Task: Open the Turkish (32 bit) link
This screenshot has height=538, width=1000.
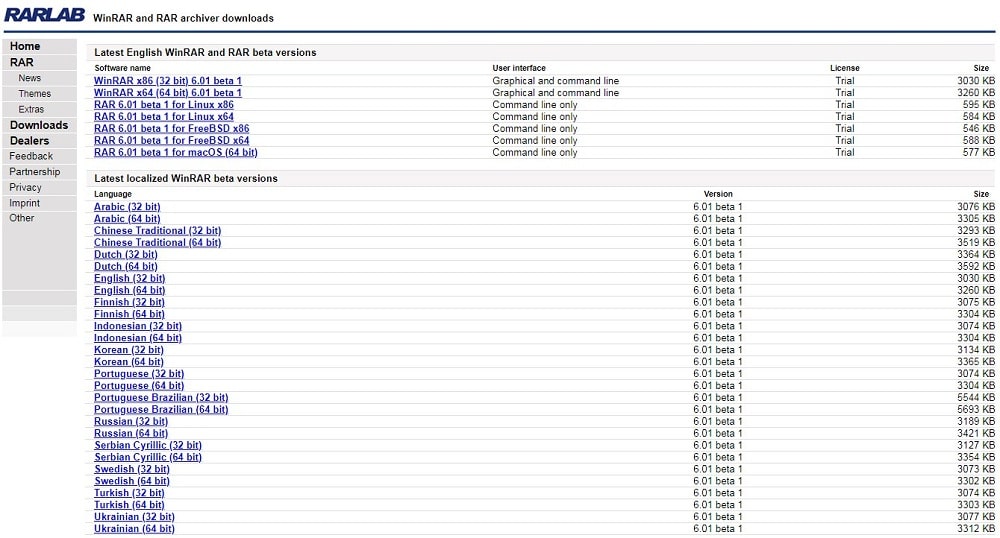Action: point(129,493)
